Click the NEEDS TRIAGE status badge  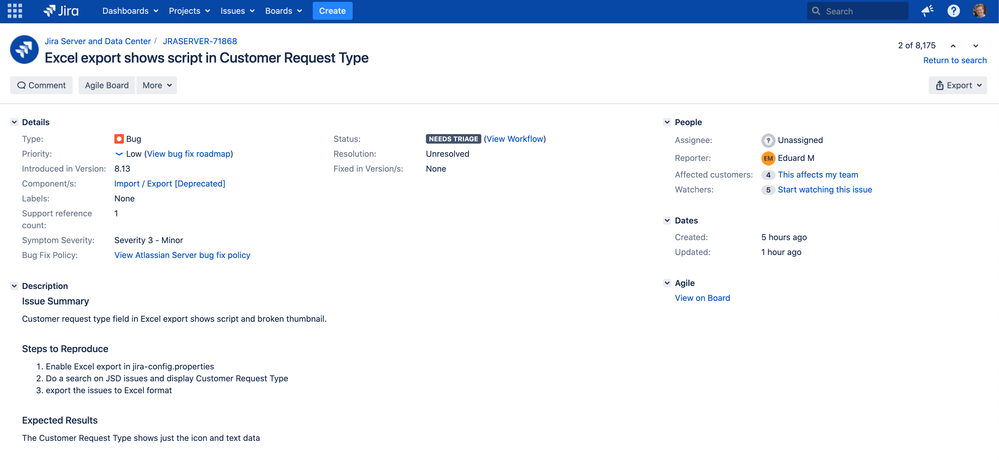[x=453, y=139]
